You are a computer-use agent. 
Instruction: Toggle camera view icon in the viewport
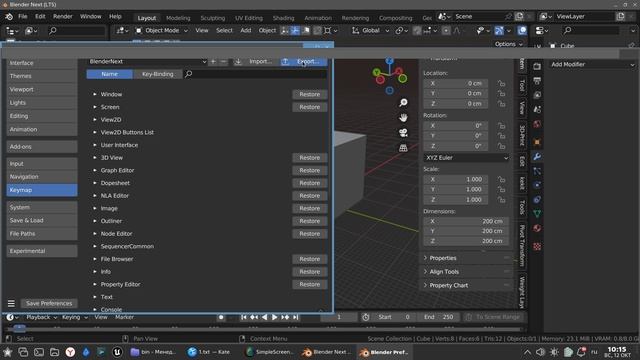403,133
